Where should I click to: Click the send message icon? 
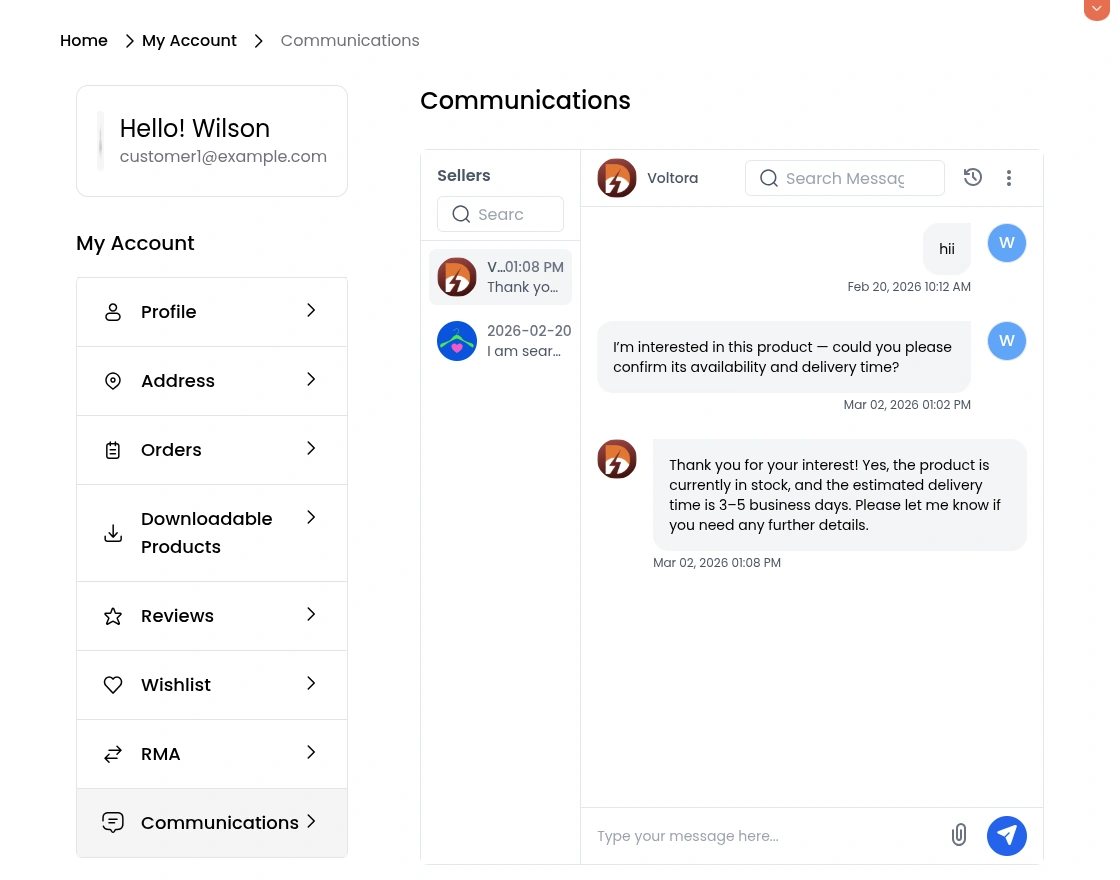[x=1007, y=835]
